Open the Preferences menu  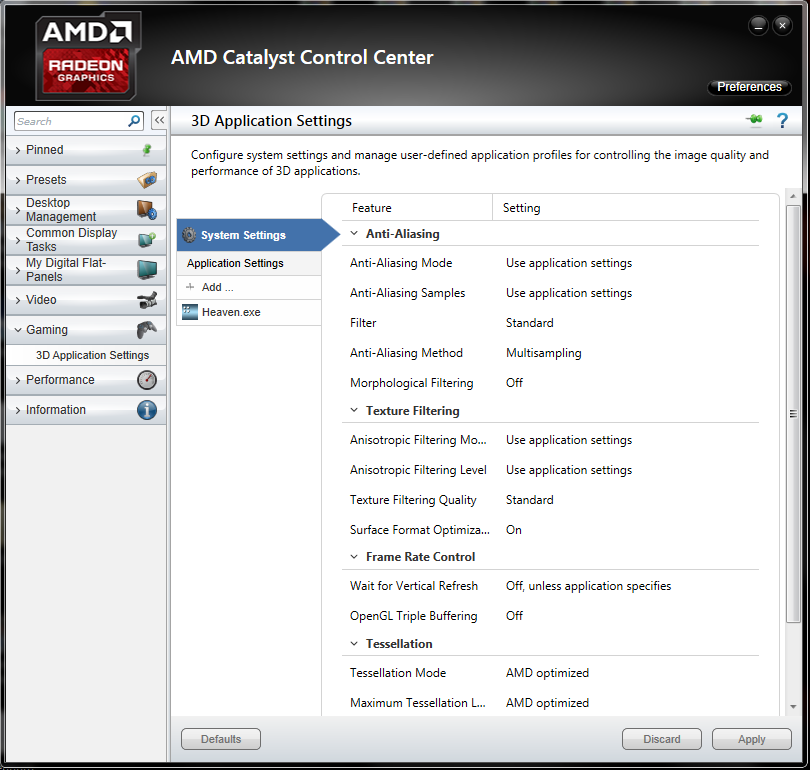pos(749,87)
